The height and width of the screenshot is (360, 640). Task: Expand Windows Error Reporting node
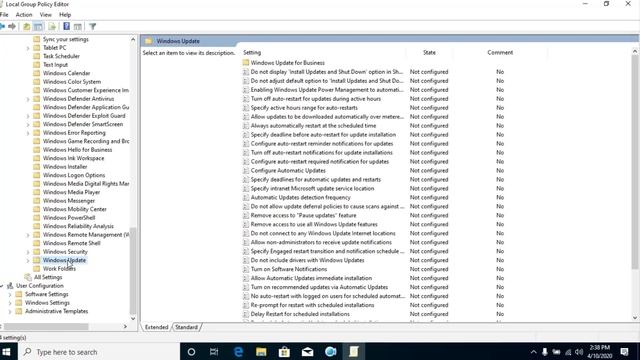28,133
